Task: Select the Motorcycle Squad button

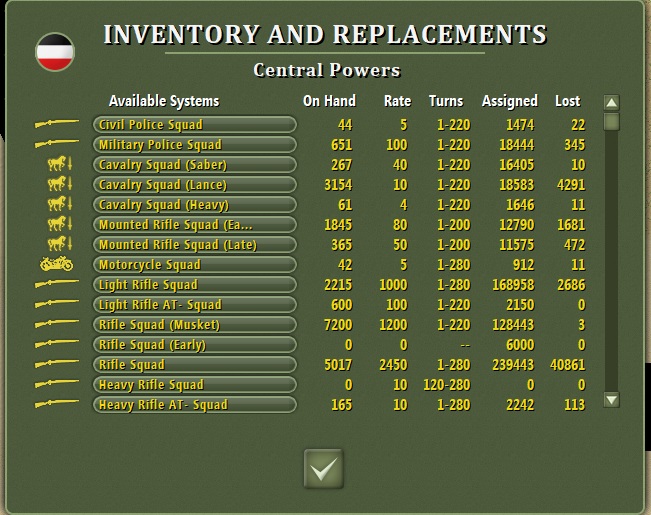Action: pyautogui.click(x=195, y=264)
